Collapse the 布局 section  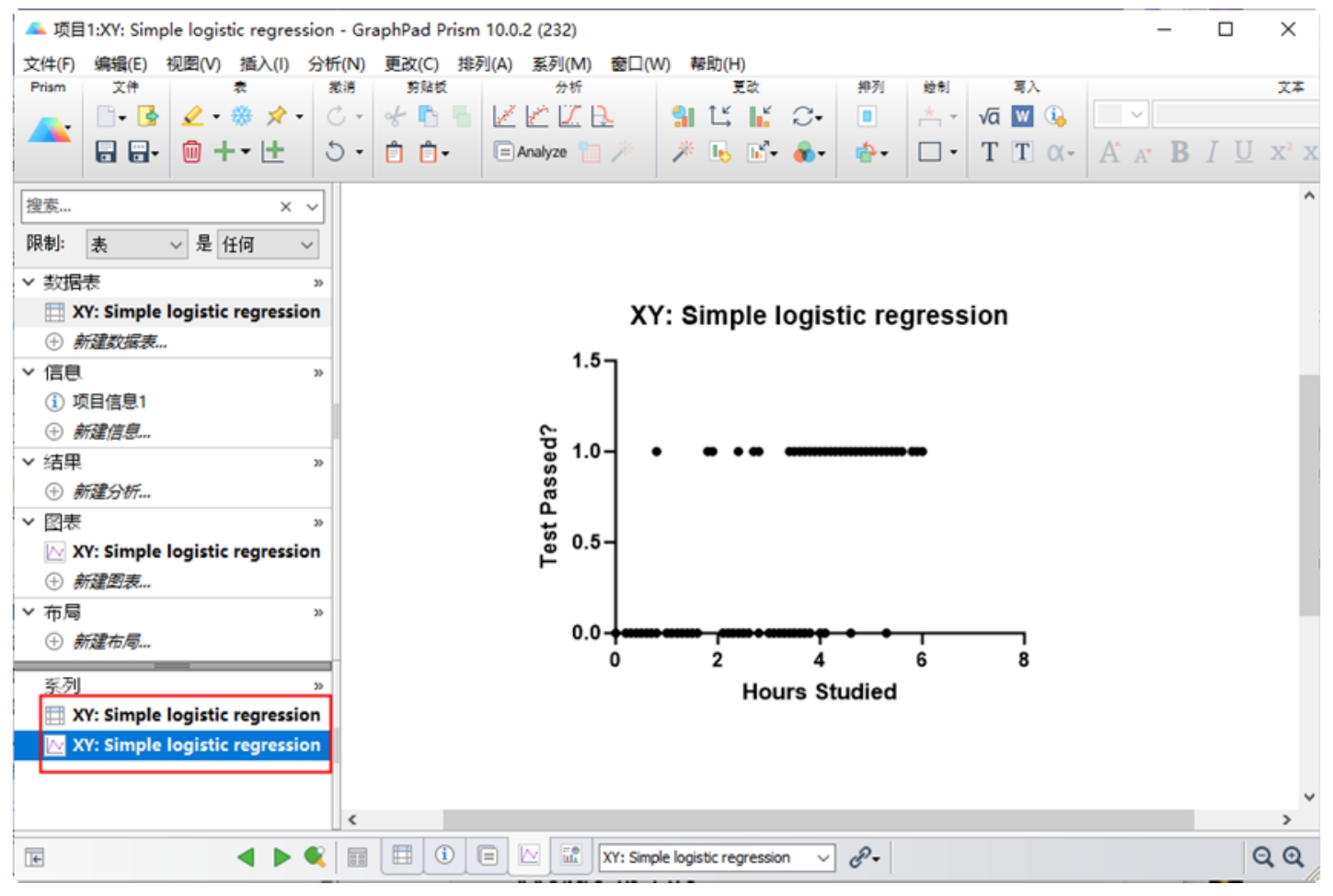point(29,612)
